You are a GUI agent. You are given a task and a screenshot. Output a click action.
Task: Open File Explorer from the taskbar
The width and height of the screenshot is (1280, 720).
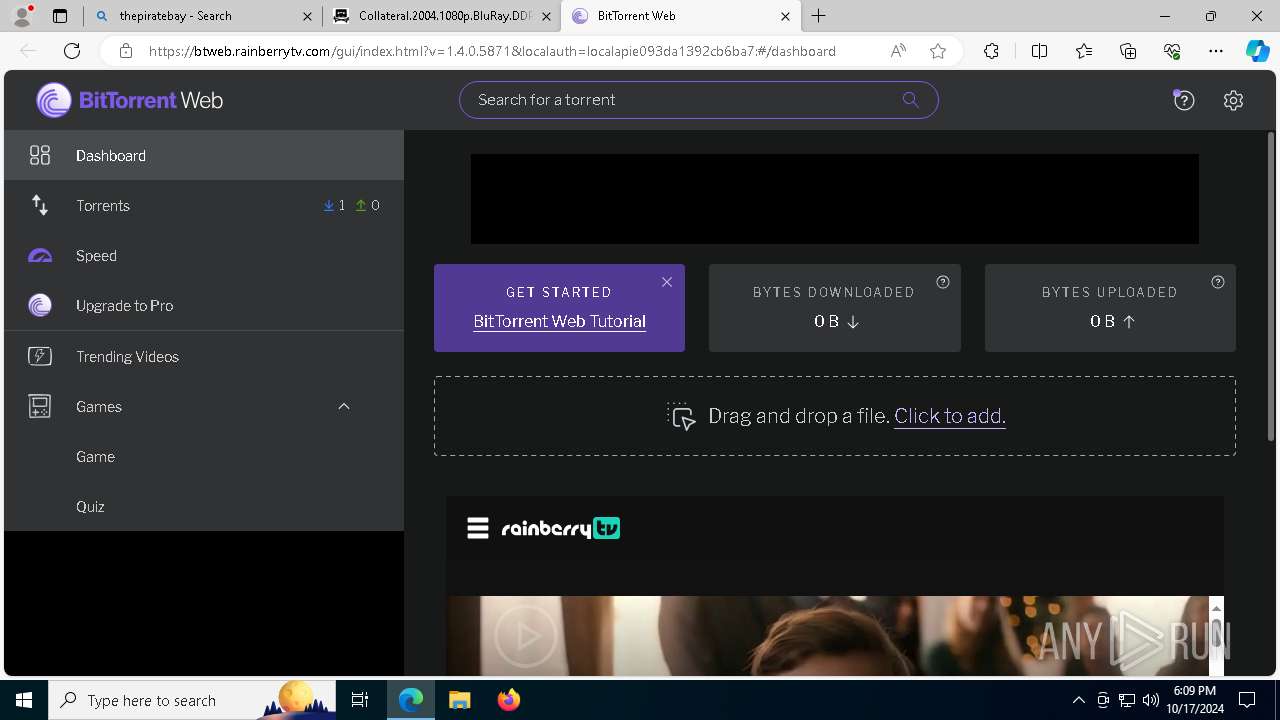459,700
